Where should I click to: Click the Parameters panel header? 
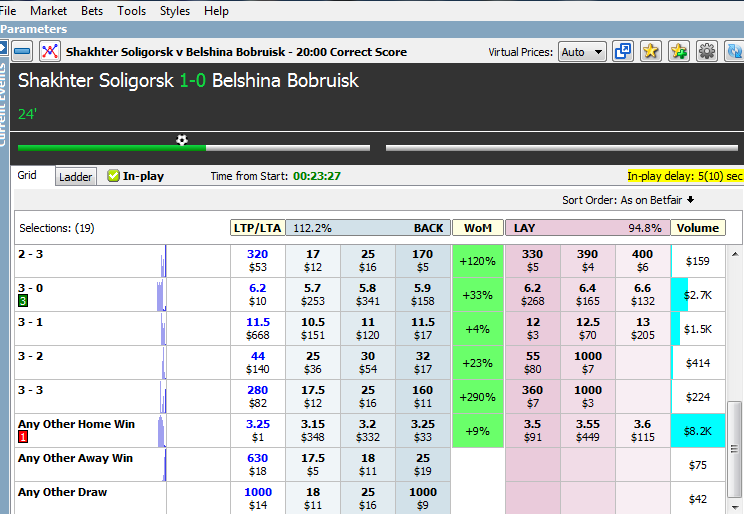click(372, 29)
